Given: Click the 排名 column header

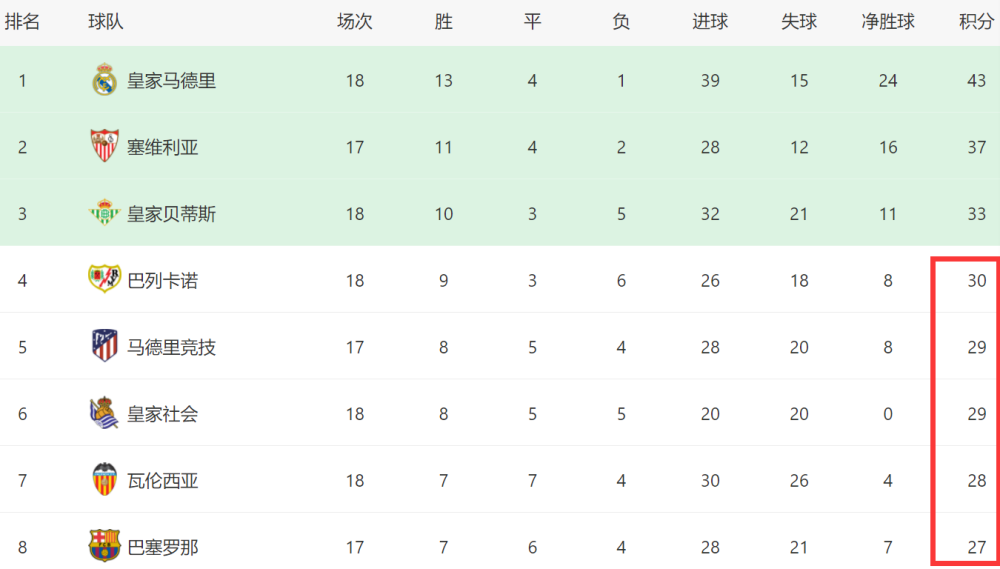Looking at the screenshot, I should point(22,22).
